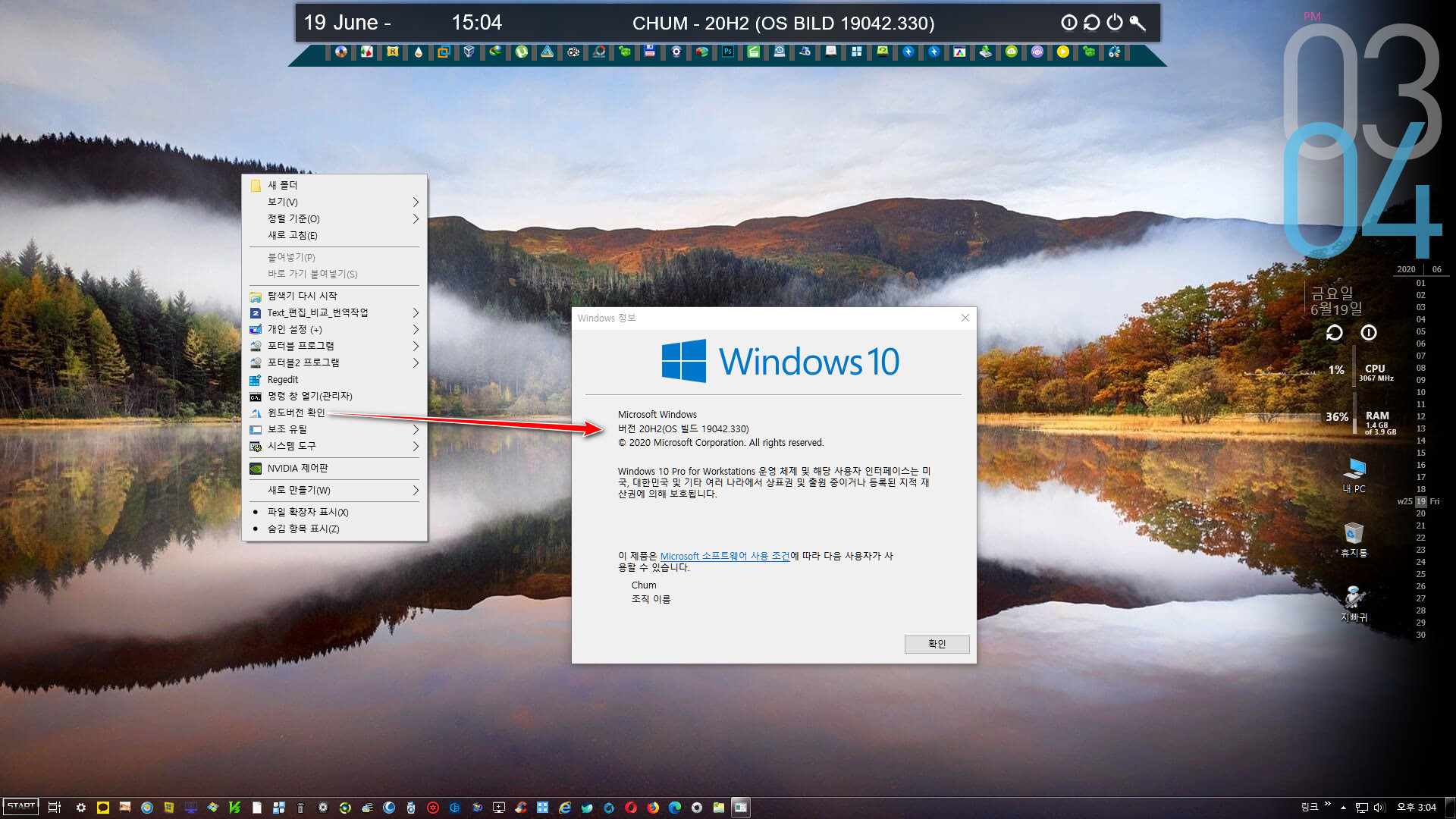Select 윈도버전 확인 menu entry
The width and height of the screenshot is (1456, 819).
pos(334,413)
